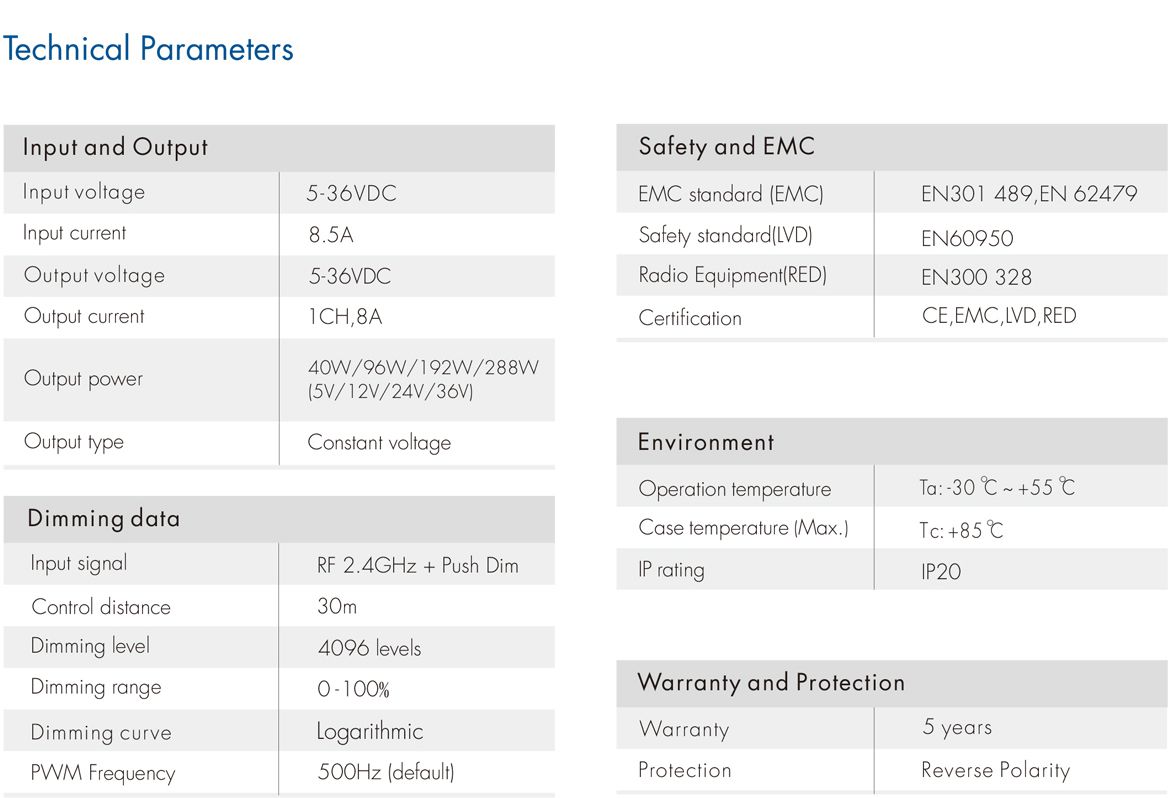This screenshot has height=798, width=1170.
Task: Select the Dimming data section header
Action: 279,519
